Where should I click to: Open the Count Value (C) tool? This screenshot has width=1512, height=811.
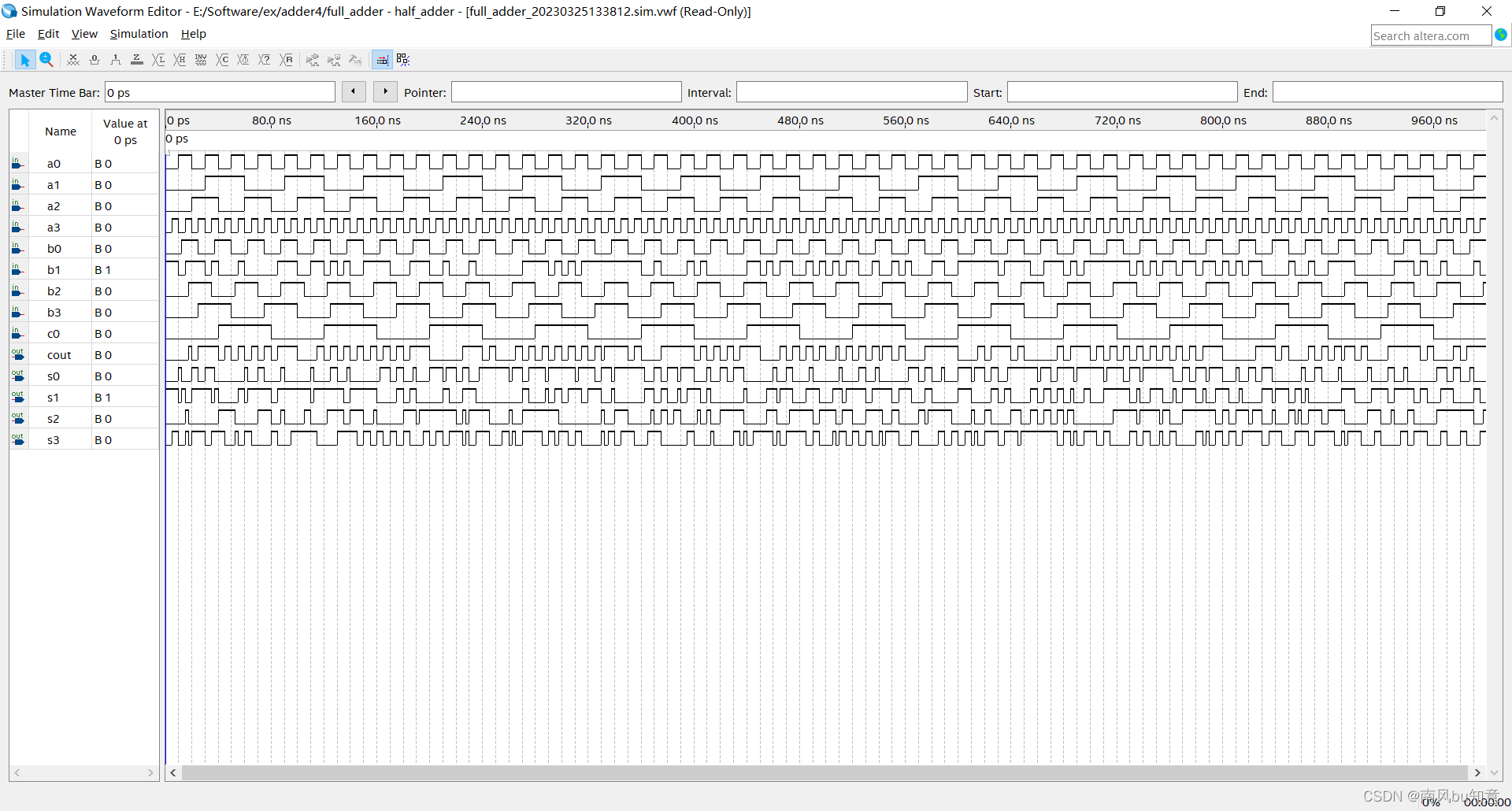click(222, 60)
